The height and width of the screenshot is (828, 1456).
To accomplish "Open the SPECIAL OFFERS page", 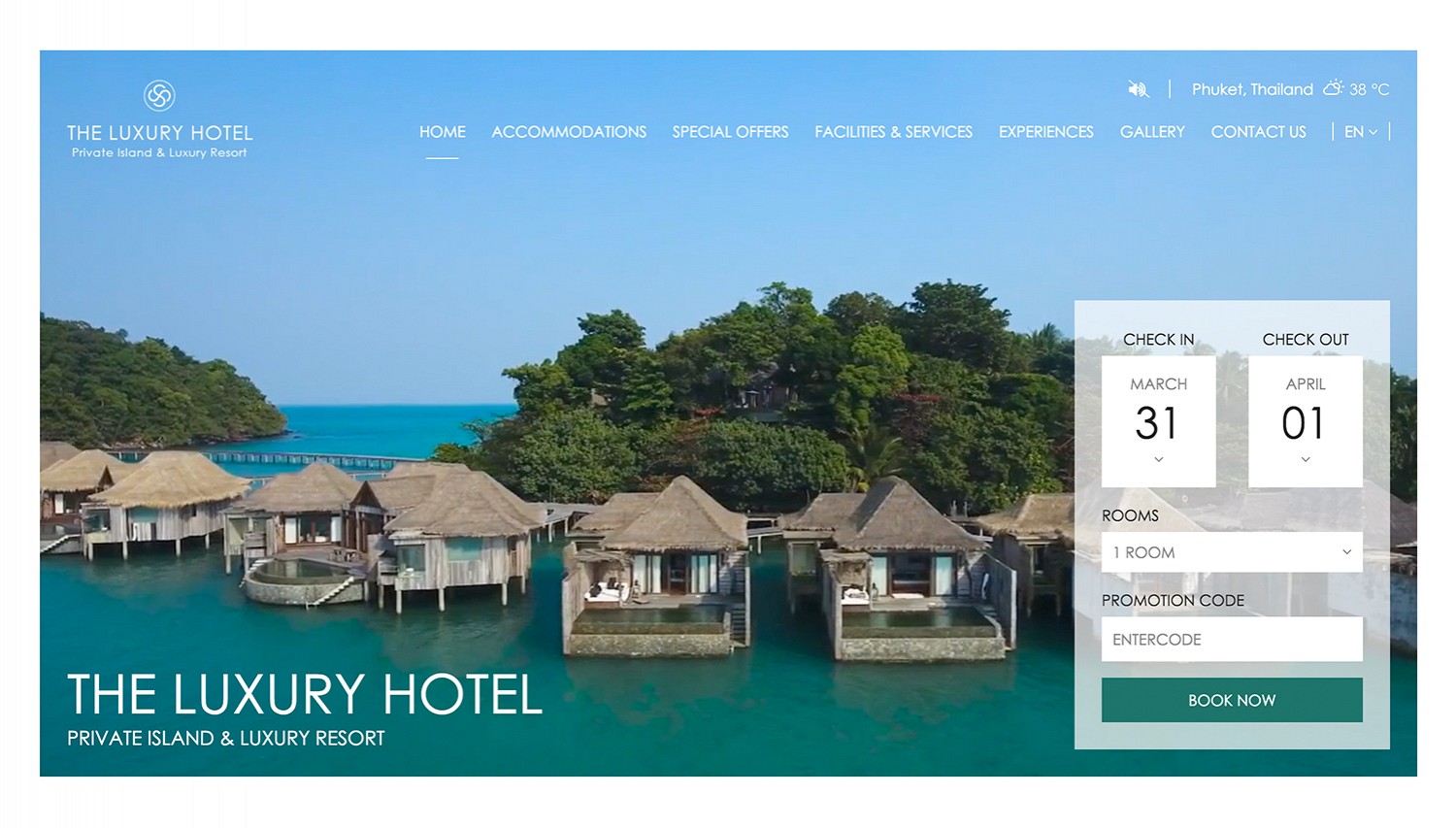I will [x=731, y=132].
